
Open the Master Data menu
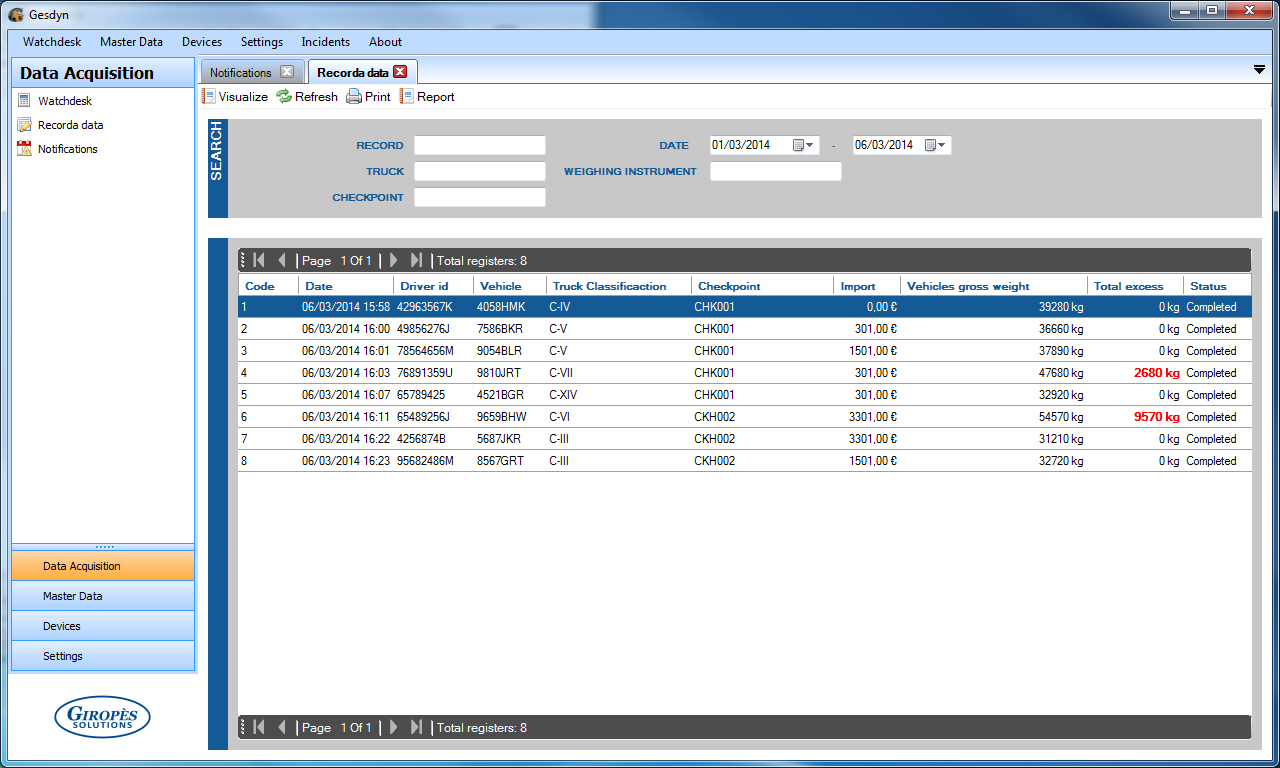[131, 42]
